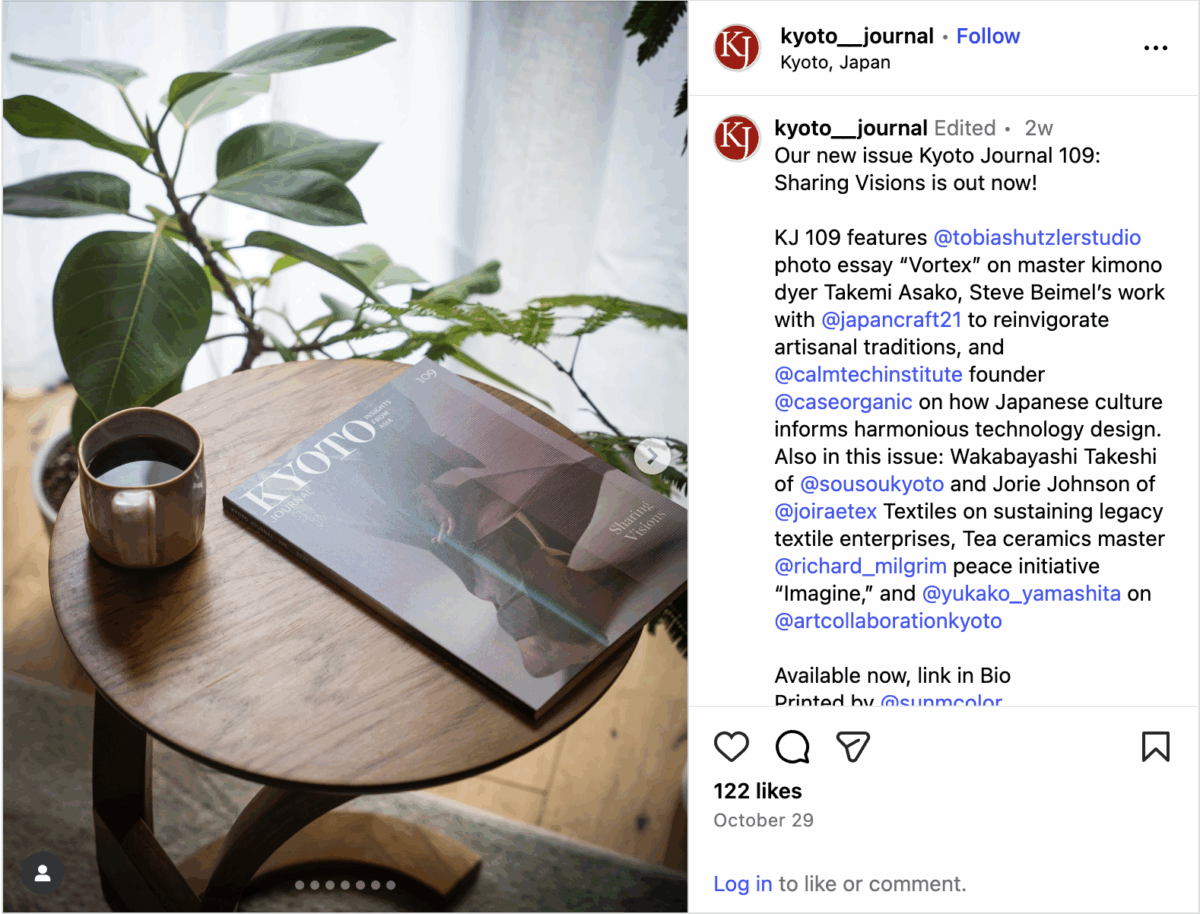Open Kyoto Journal avatar beside caption
Screen dimensions: 1200x914
(x=738, y=138)
